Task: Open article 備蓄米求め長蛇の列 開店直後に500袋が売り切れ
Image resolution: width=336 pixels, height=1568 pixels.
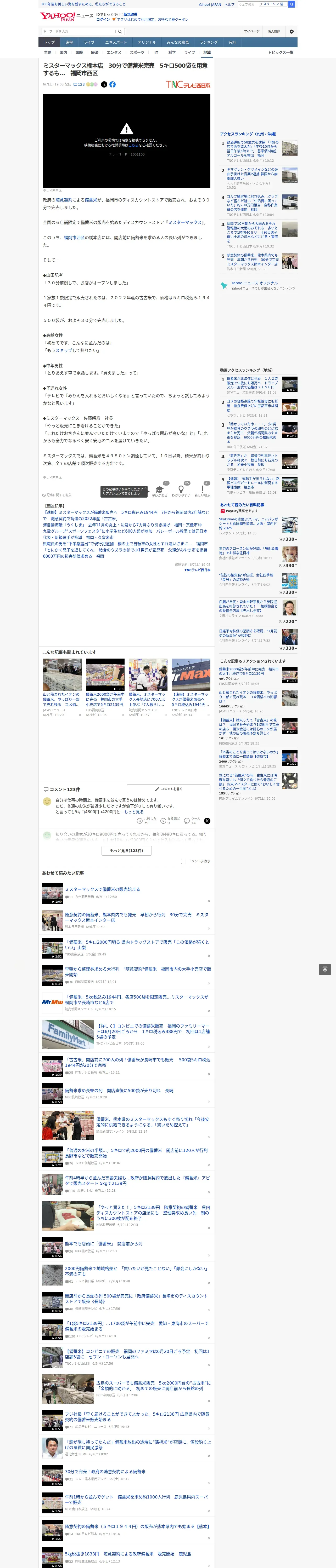Action: click(x=119, y=1090)
